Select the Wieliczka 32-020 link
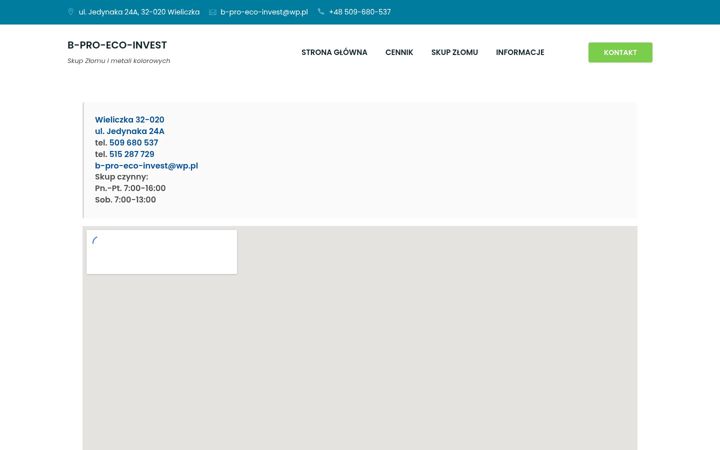 click(129, 120)
